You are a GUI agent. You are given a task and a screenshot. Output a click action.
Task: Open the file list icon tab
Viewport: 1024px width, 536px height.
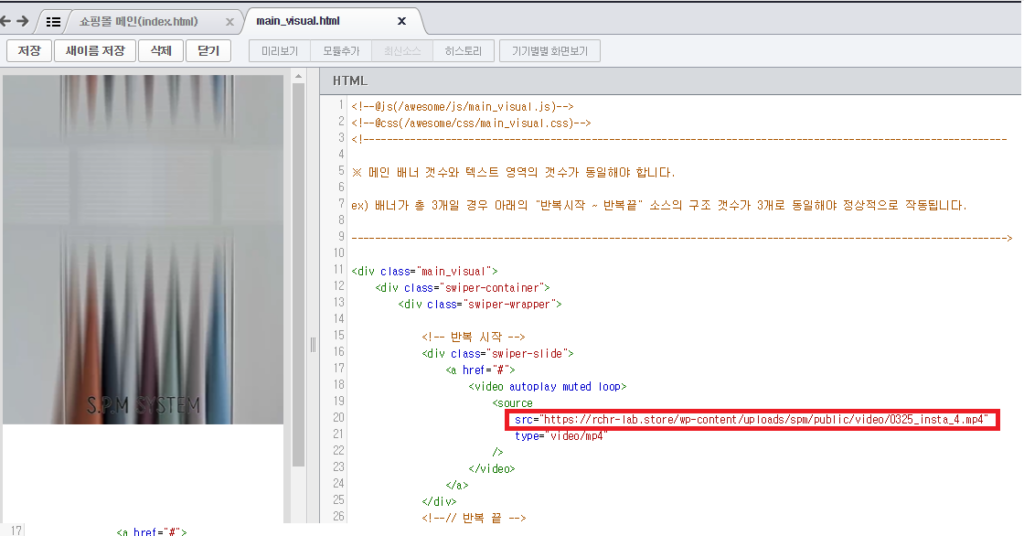[53, 22]
